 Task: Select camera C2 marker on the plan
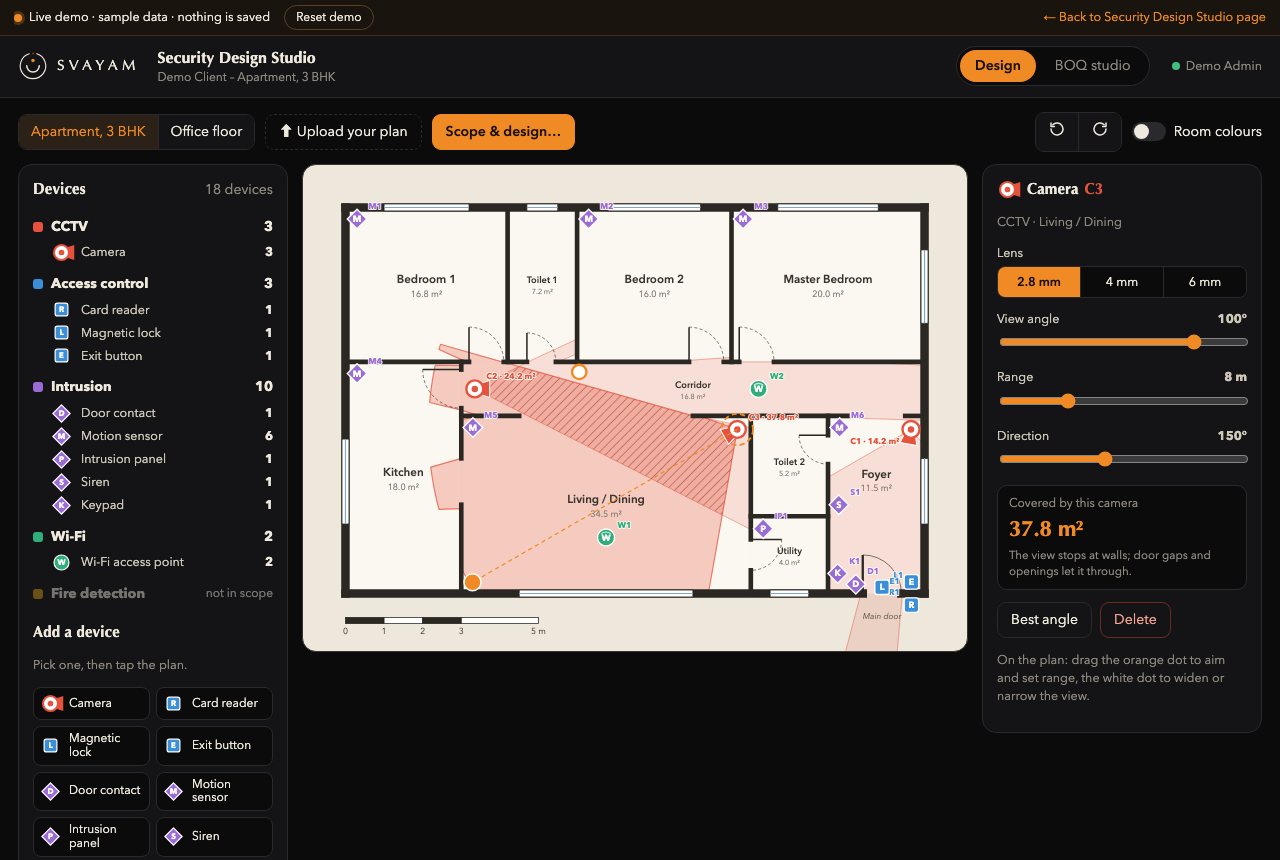tap(475, 389)
